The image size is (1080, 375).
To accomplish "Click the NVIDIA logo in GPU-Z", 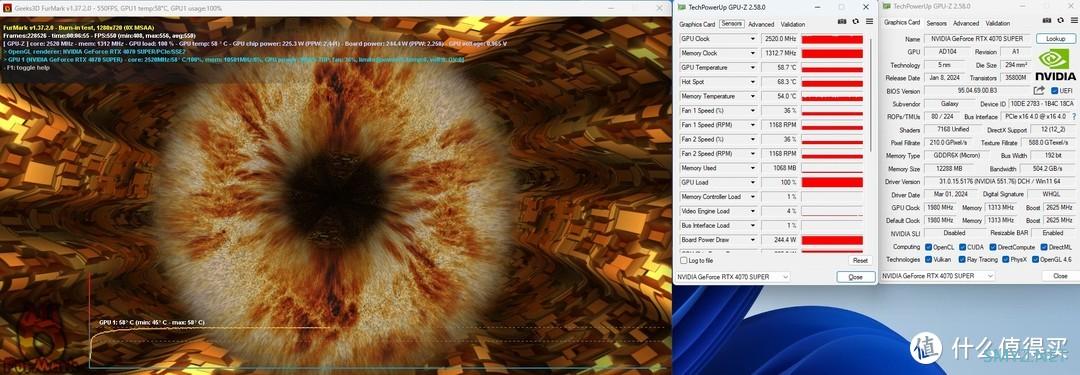I will pos(1055,65).
